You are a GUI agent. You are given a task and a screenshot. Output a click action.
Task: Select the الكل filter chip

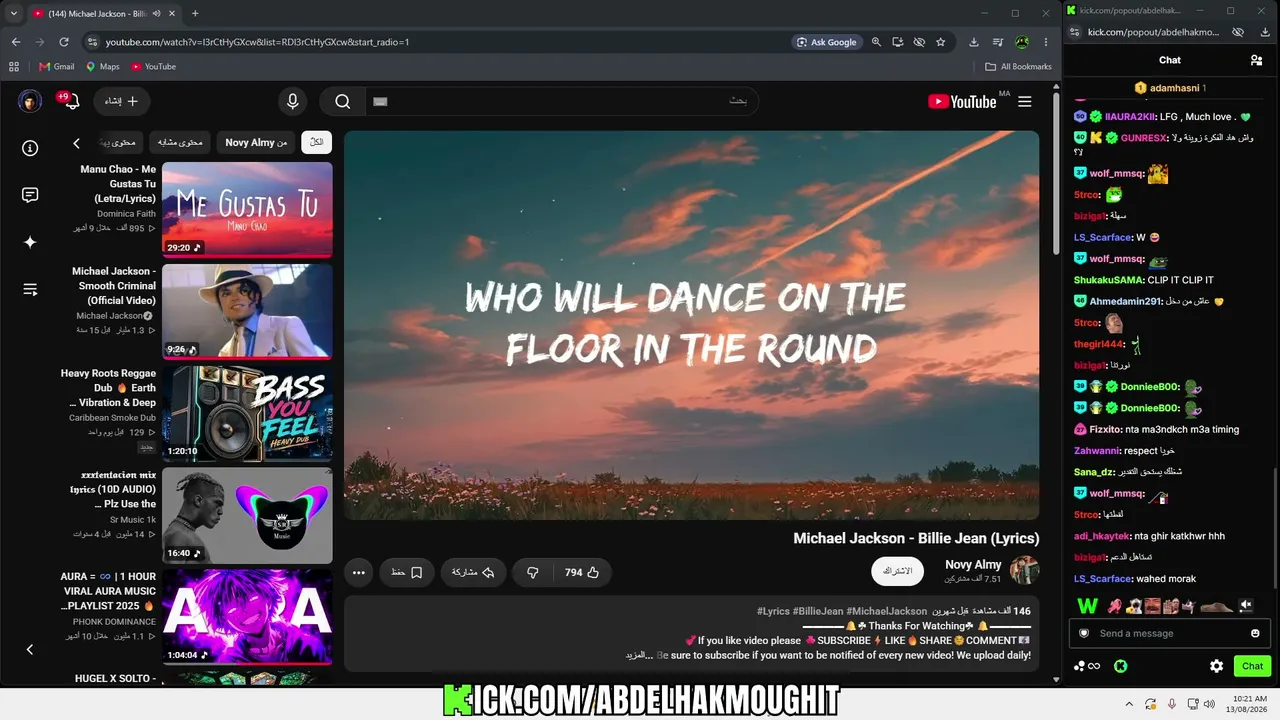pos(317,142)
